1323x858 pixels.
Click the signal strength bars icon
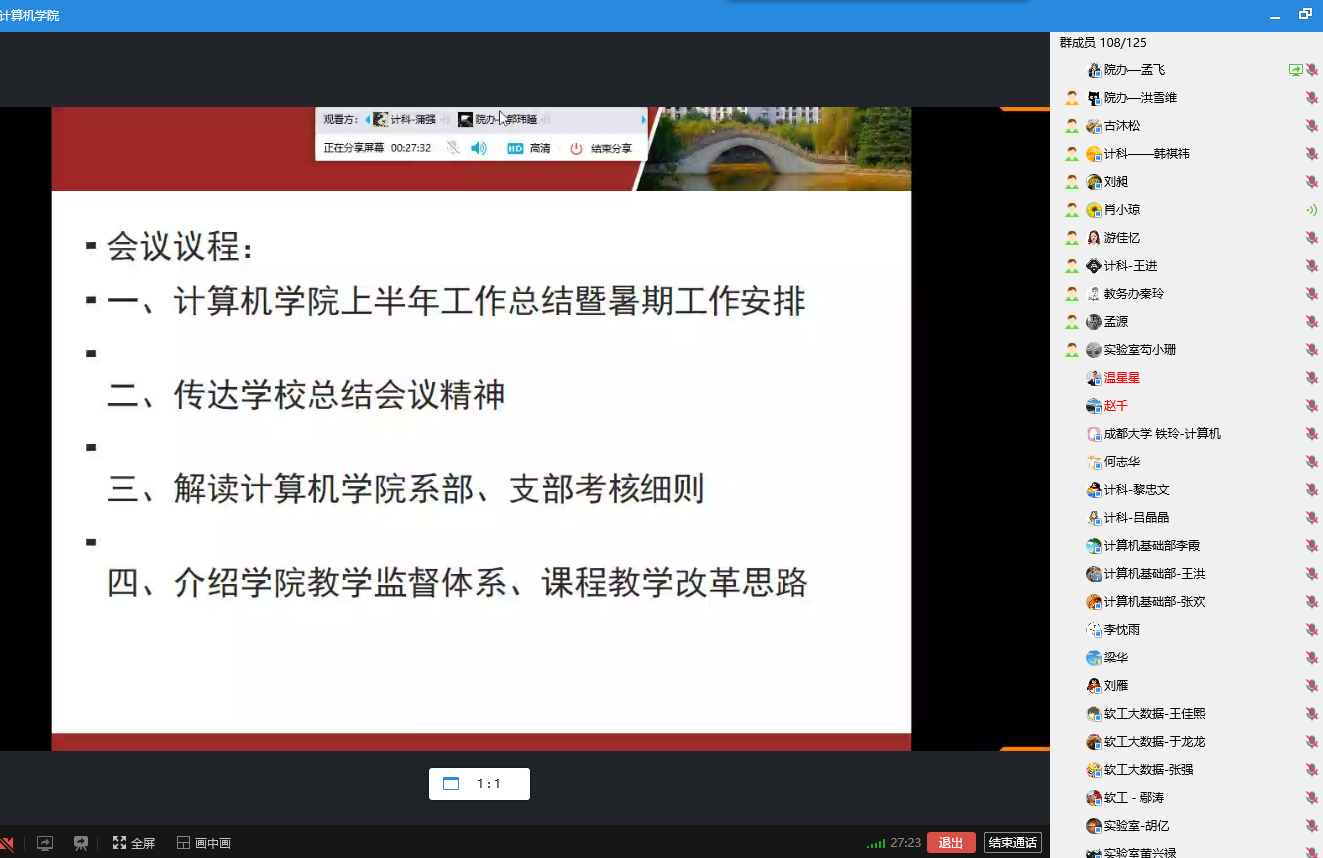point(876,844)
